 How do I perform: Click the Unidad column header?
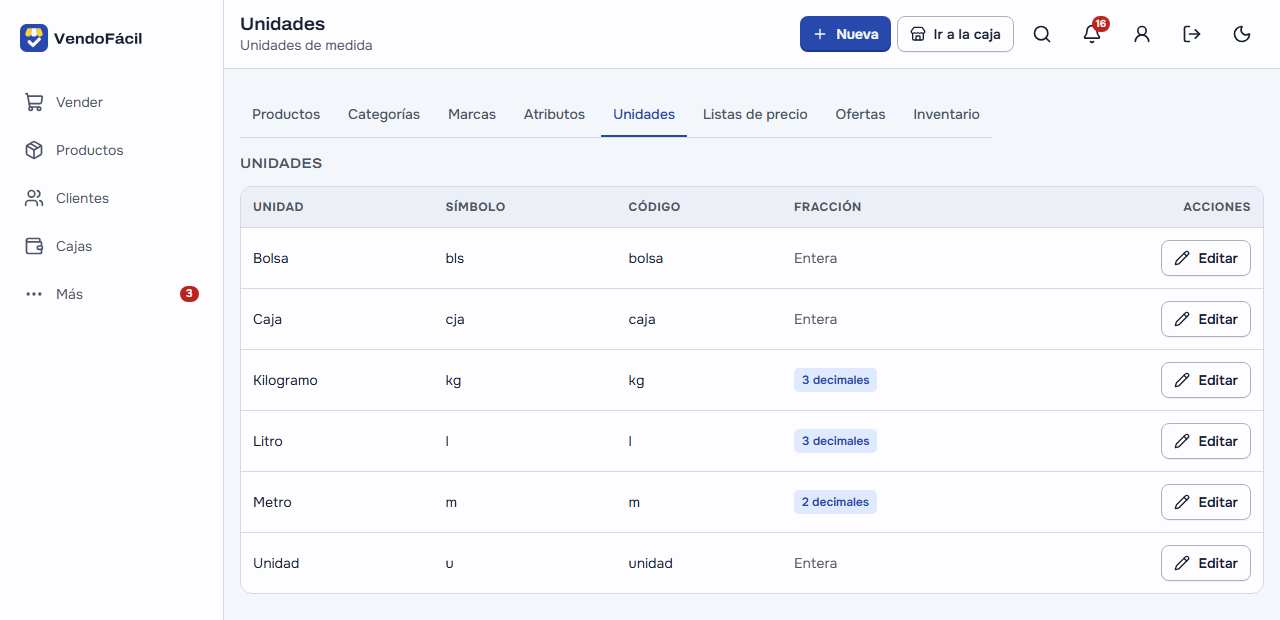278,207
